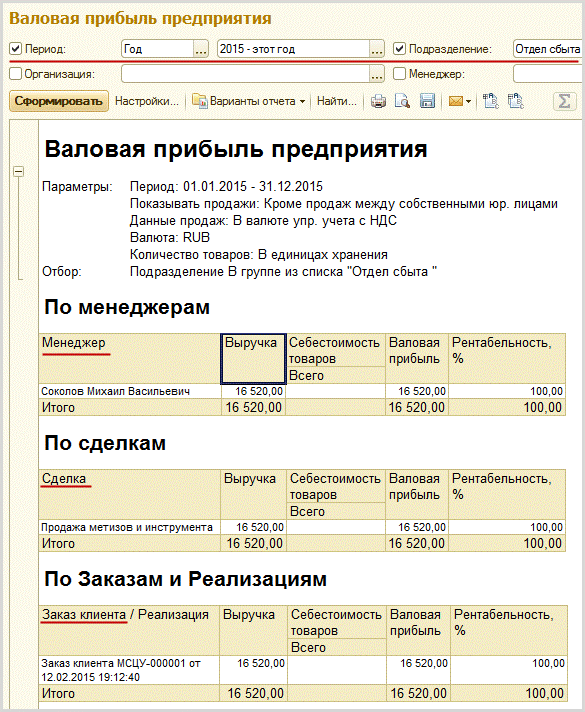Enable the Менеджер checkbox
This screenshot has width=585, height=712.
399,74
